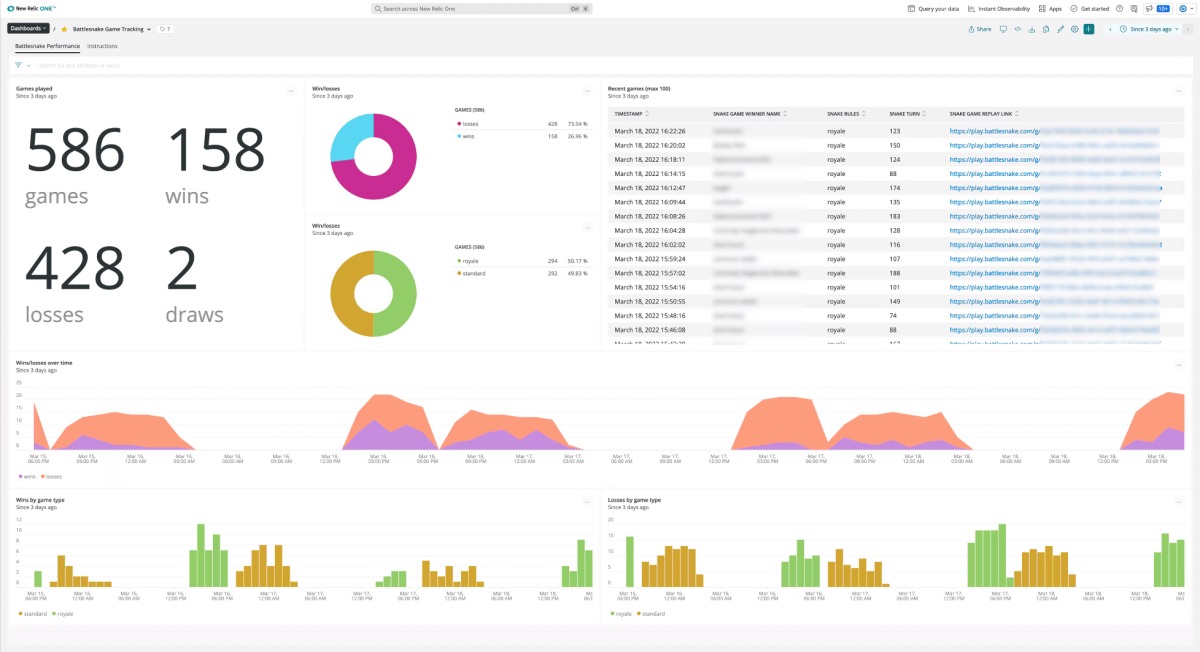Screen dimensions: 1200x652
Task: Click the TV mode monitor icon
Action: [x=1003, y=29]
